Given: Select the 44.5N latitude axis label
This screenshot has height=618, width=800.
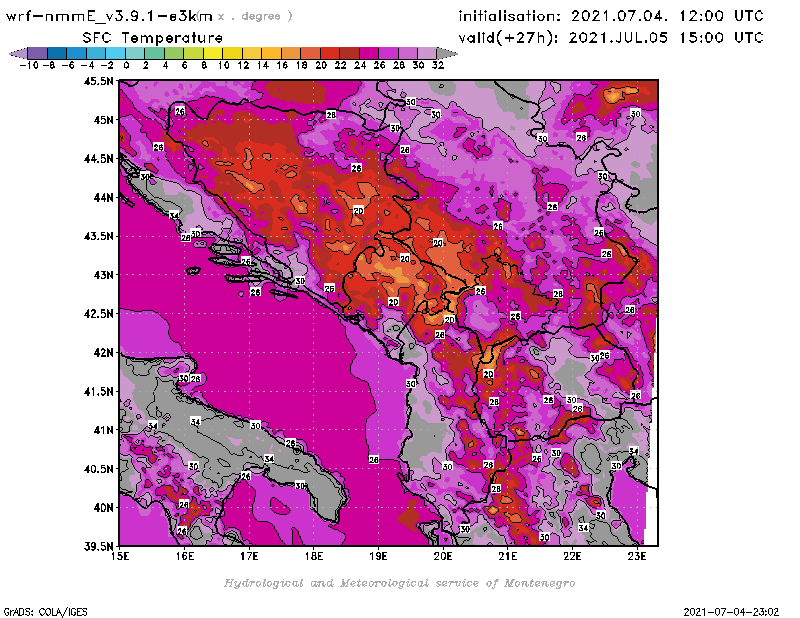Looking at the screenshot, I should click(98, 159).
